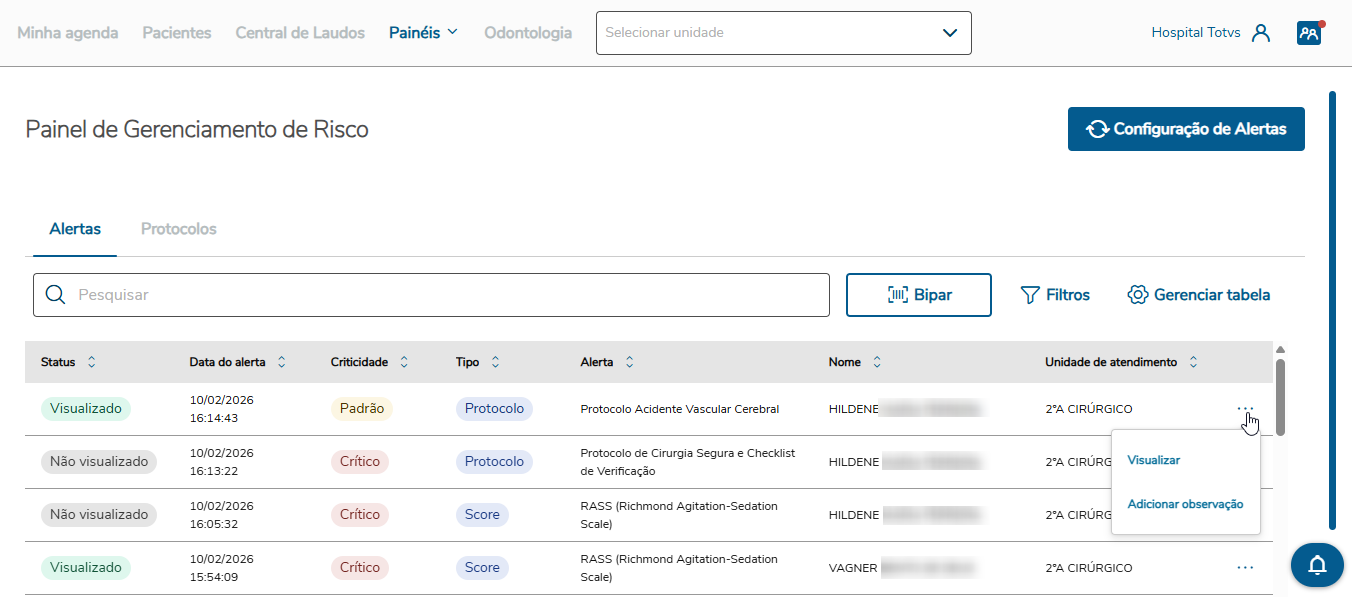
Task: Sort table by Data do alerta
Action: (282, 362)
